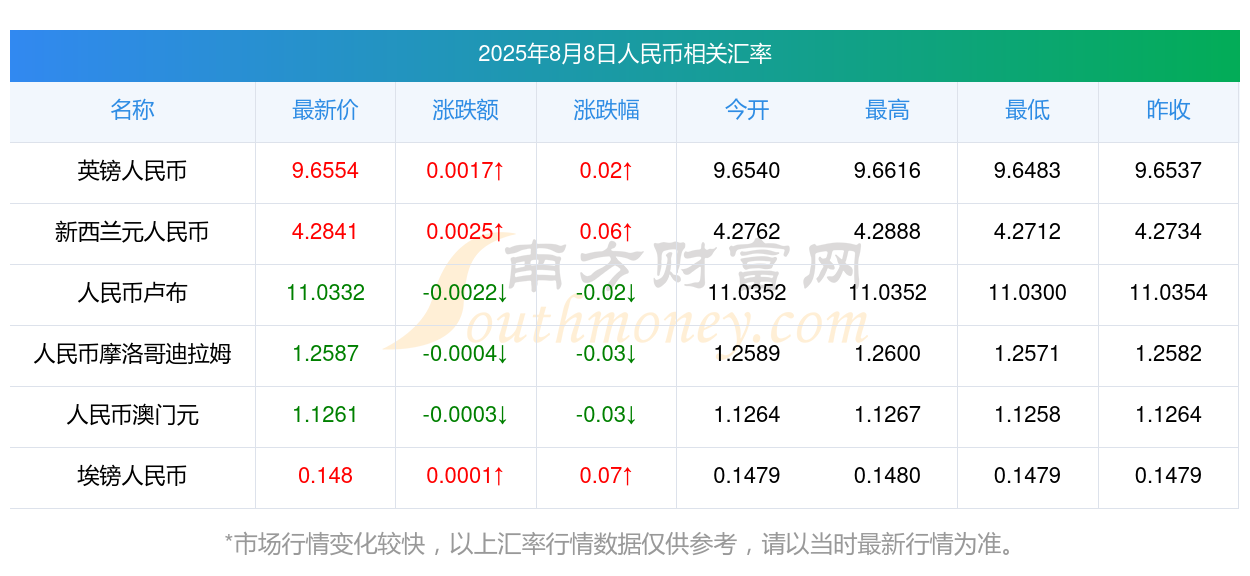Click change amount -0.0022↓

click(x=466, y=293)
